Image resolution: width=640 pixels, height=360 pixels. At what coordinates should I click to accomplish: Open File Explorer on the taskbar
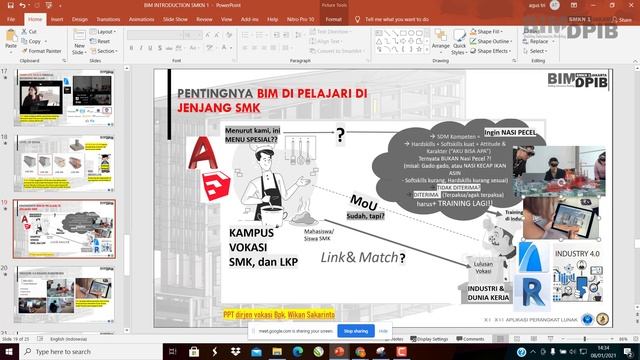point(277,351)
